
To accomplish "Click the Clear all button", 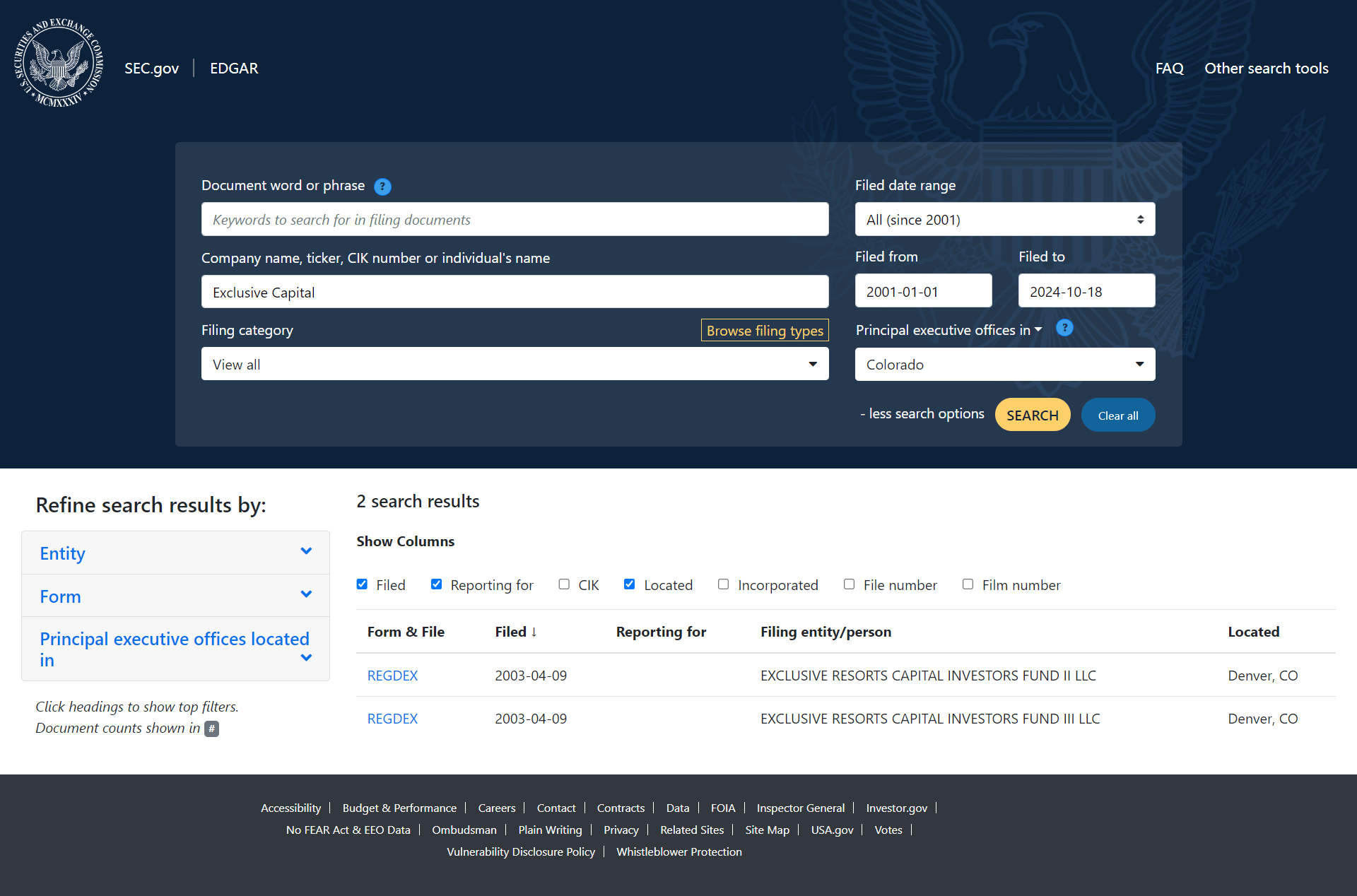I will 1118,415.
